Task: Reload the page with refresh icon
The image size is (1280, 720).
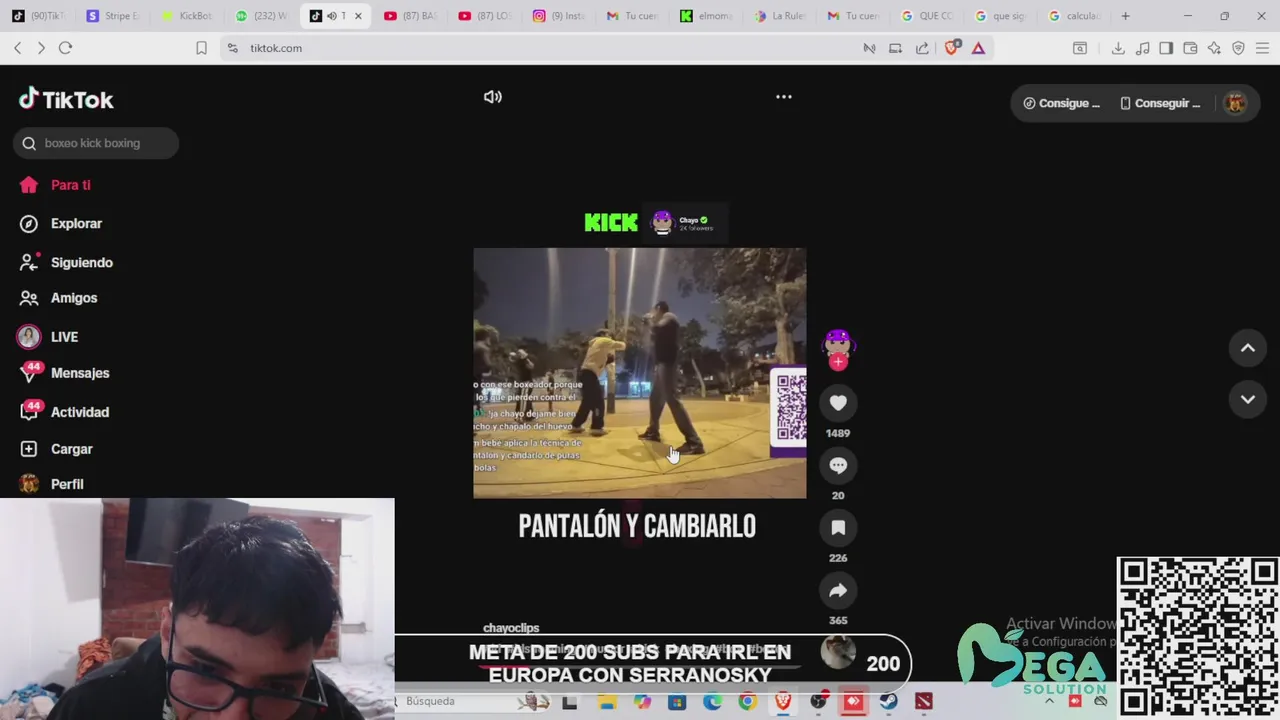Action: [x=65, y=48]
